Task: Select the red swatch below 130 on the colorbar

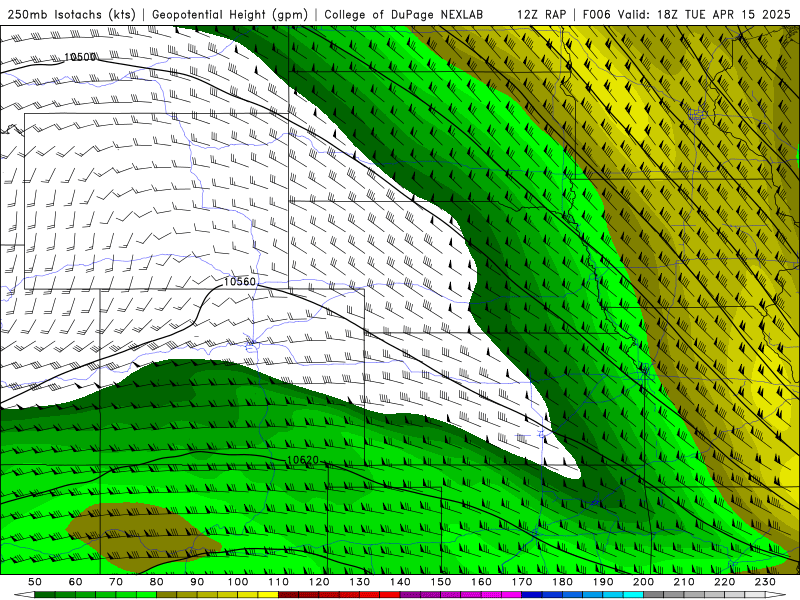Action: [x=369, y=595]
